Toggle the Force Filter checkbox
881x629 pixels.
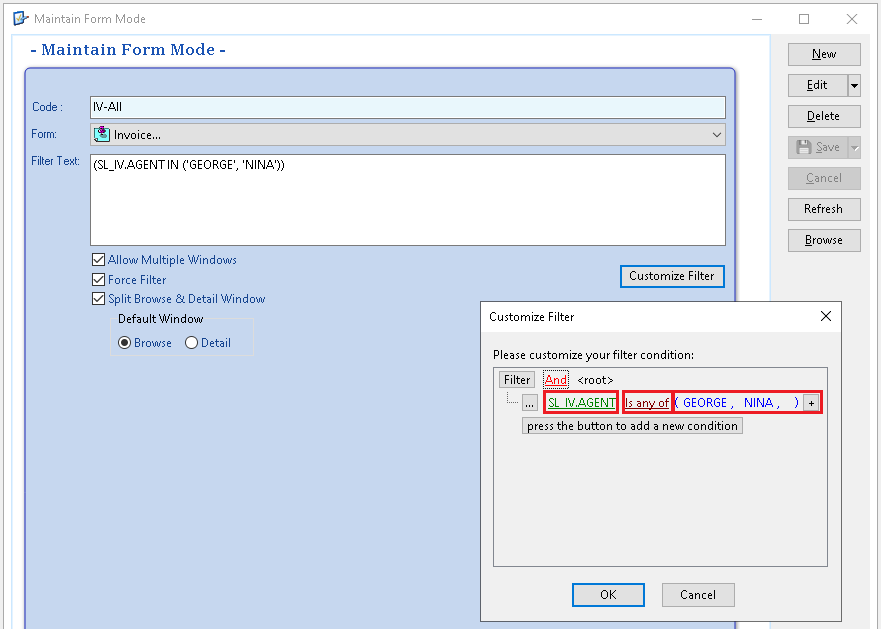click(98, 280)
